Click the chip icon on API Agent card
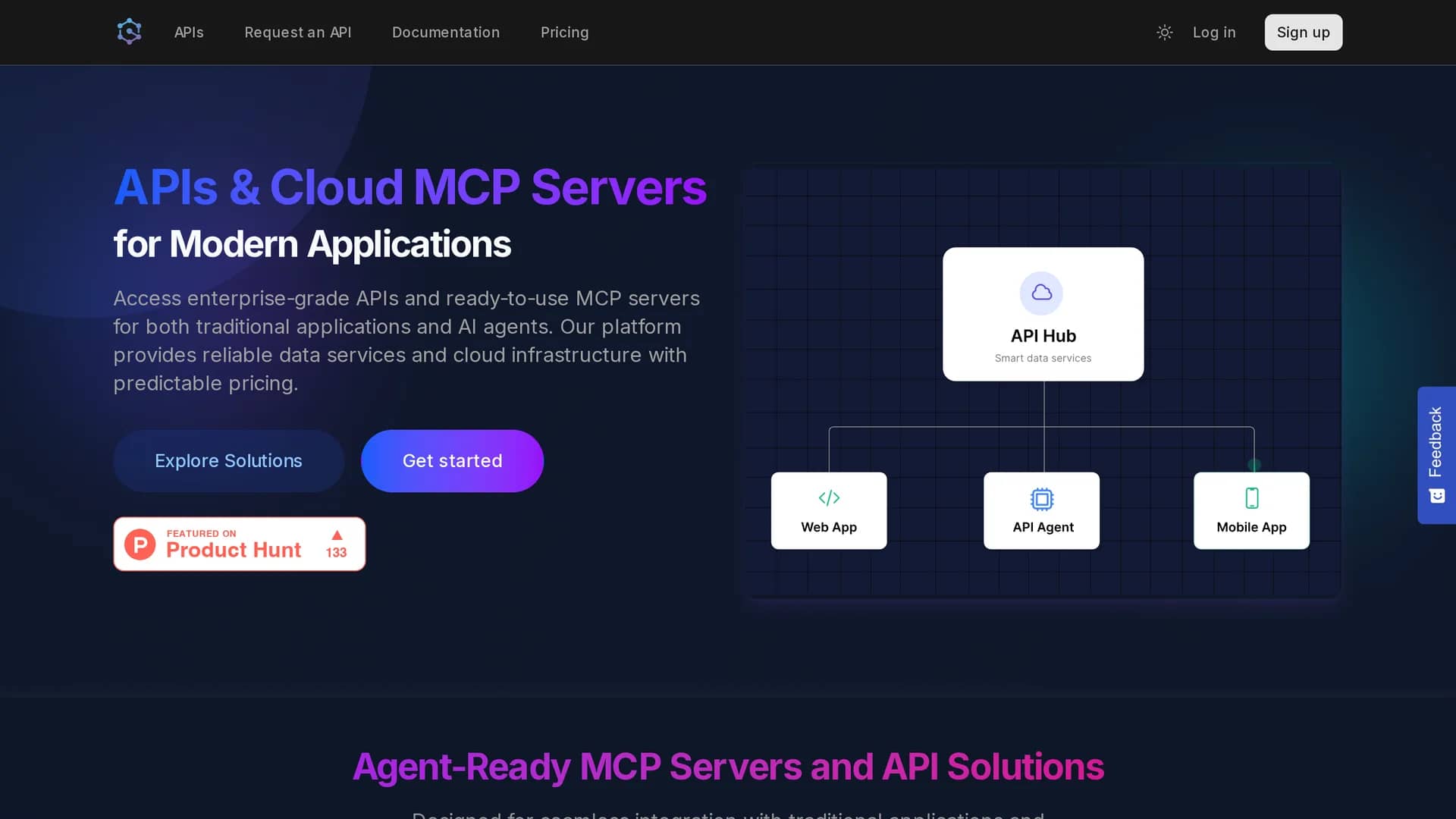Viewport: 1456px width, 819px height. (1042, 499)
